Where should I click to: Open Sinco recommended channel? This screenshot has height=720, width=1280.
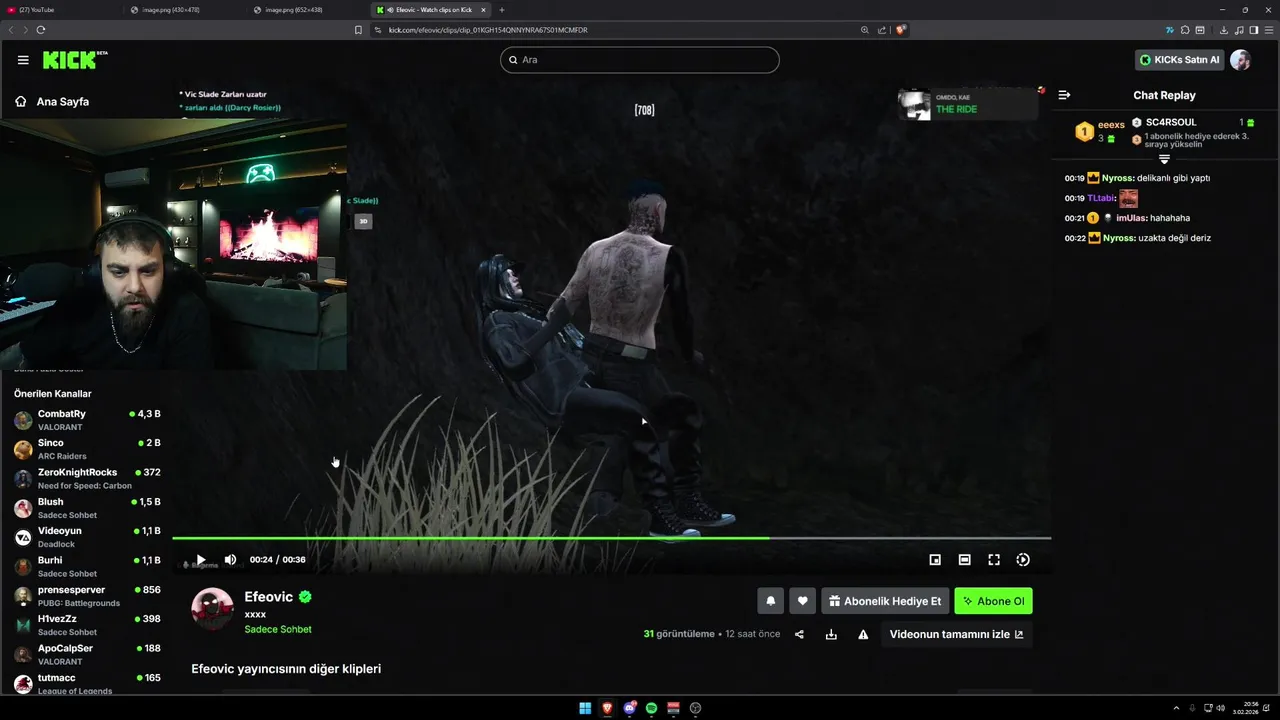coord(87,449)
